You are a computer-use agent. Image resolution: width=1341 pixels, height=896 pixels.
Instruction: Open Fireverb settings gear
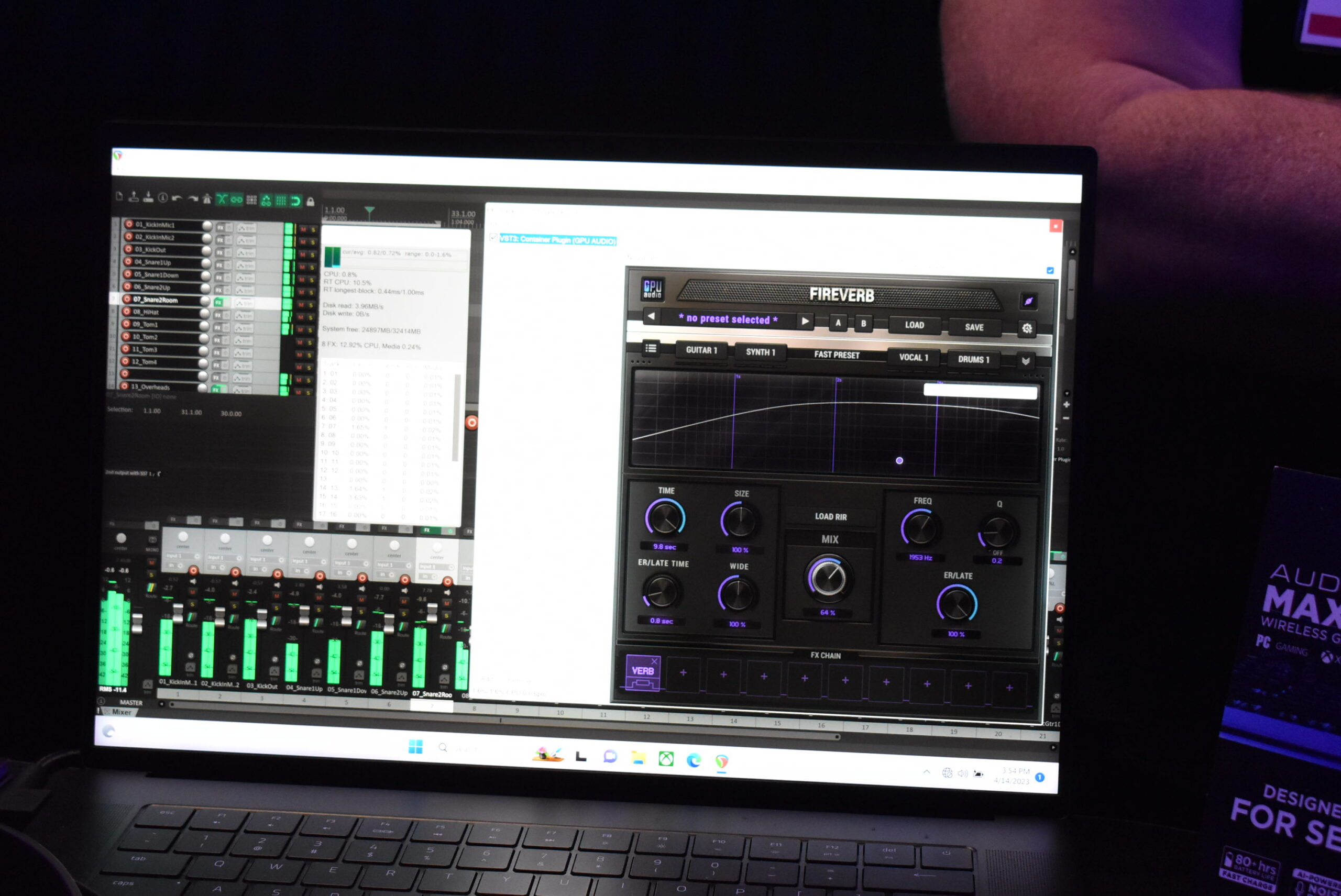click(1027, 328)
